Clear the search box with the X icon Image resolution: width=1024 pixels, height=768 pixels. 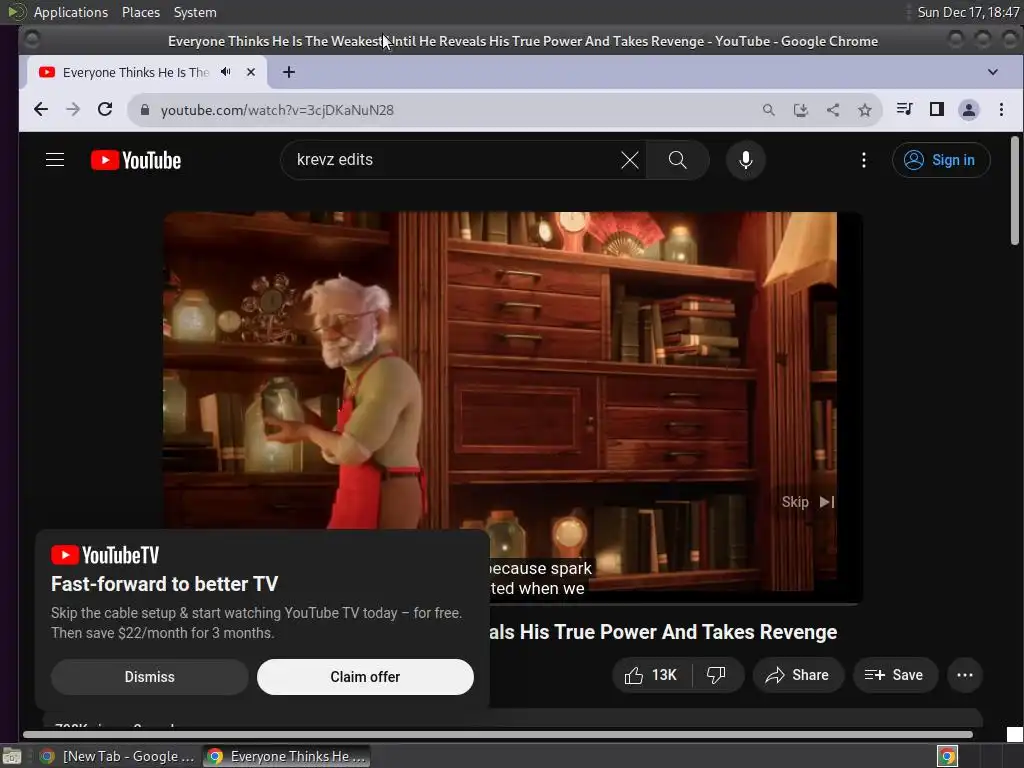point(630,160)
